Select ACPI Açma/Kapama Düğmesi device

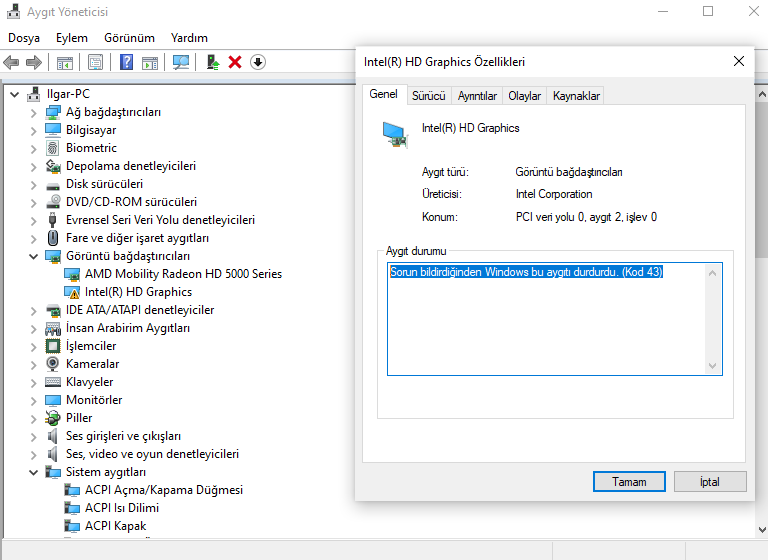click(164, 490)
